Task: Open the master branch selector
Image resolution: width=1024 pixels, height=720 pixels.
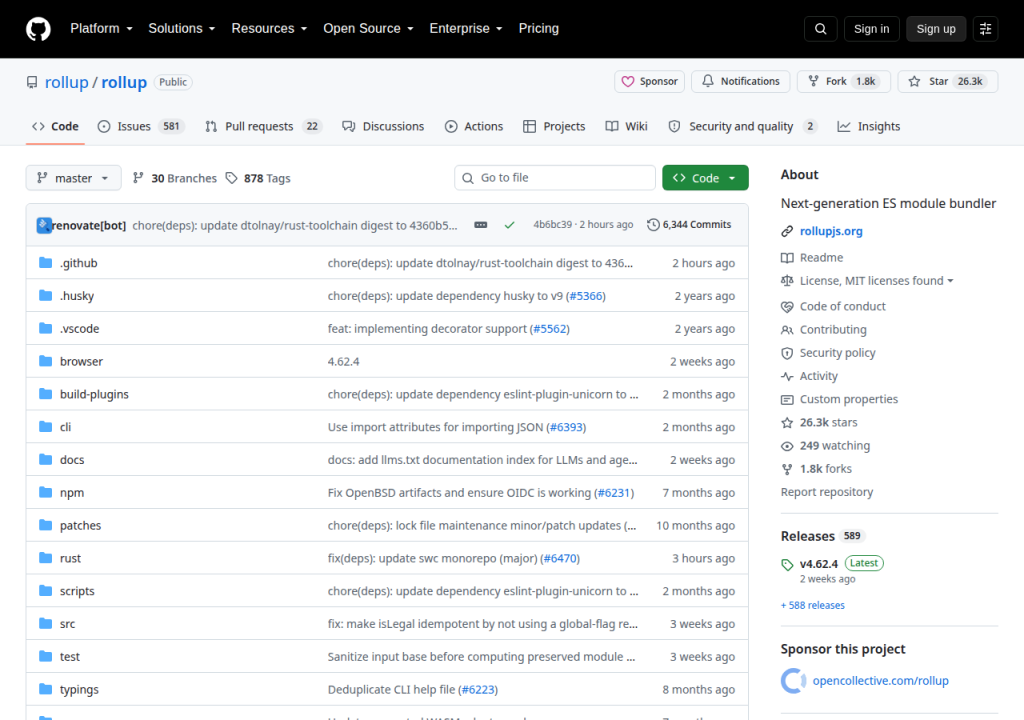Action: [73, 178]
